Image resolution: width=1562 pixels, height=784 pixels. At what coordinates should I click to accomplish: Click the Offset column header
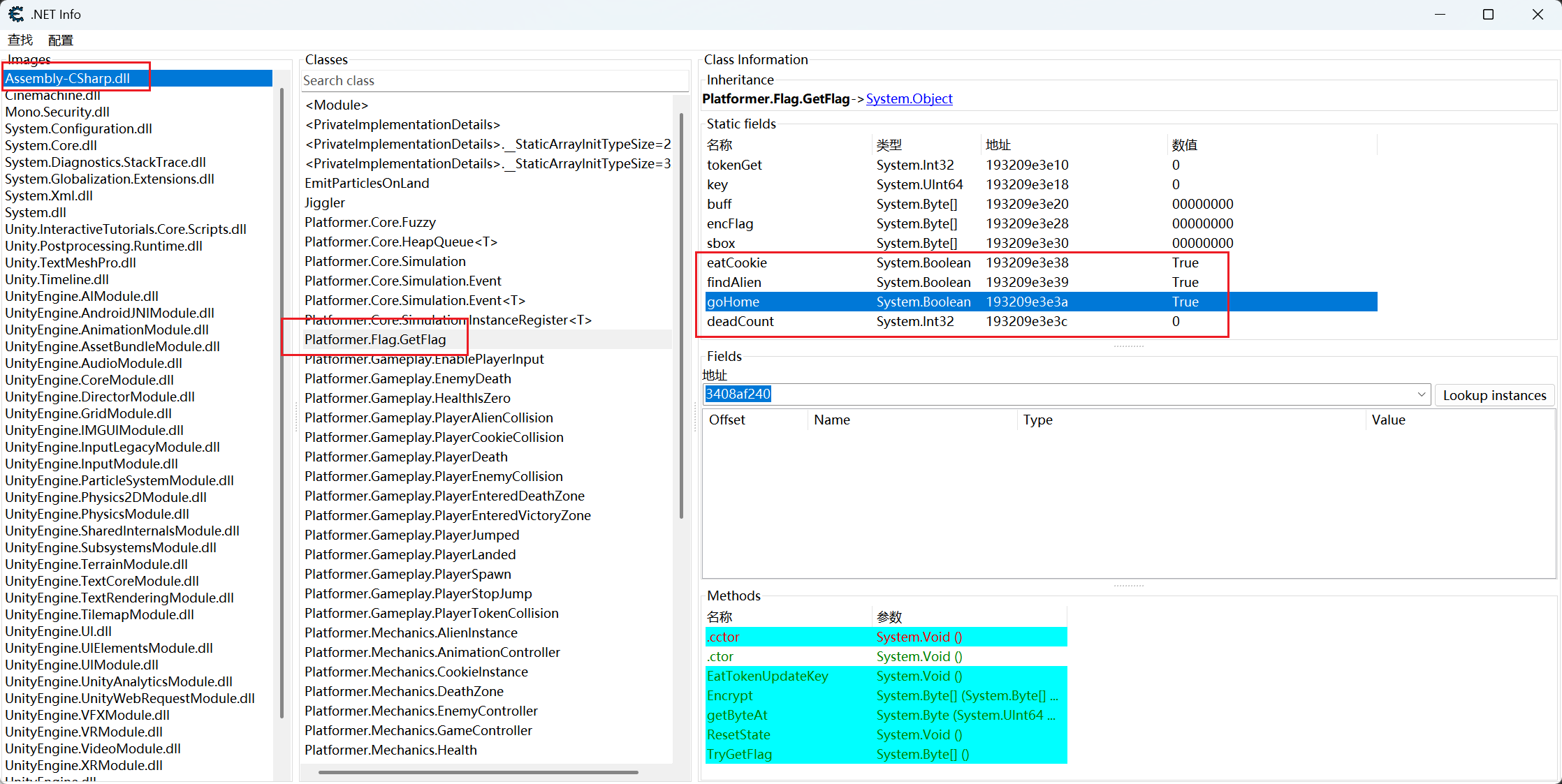(x=727, y=420)
